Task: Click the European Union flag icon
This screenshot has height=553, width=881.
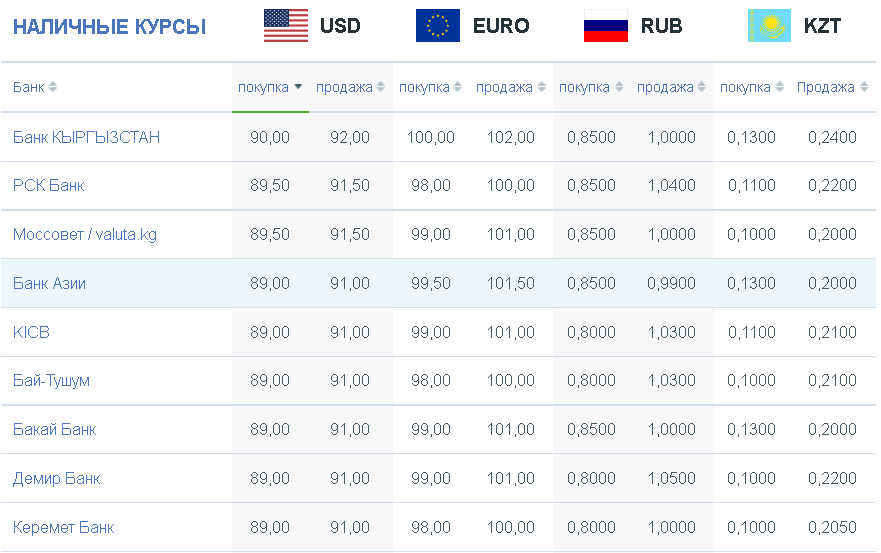Action: (438, 25)
